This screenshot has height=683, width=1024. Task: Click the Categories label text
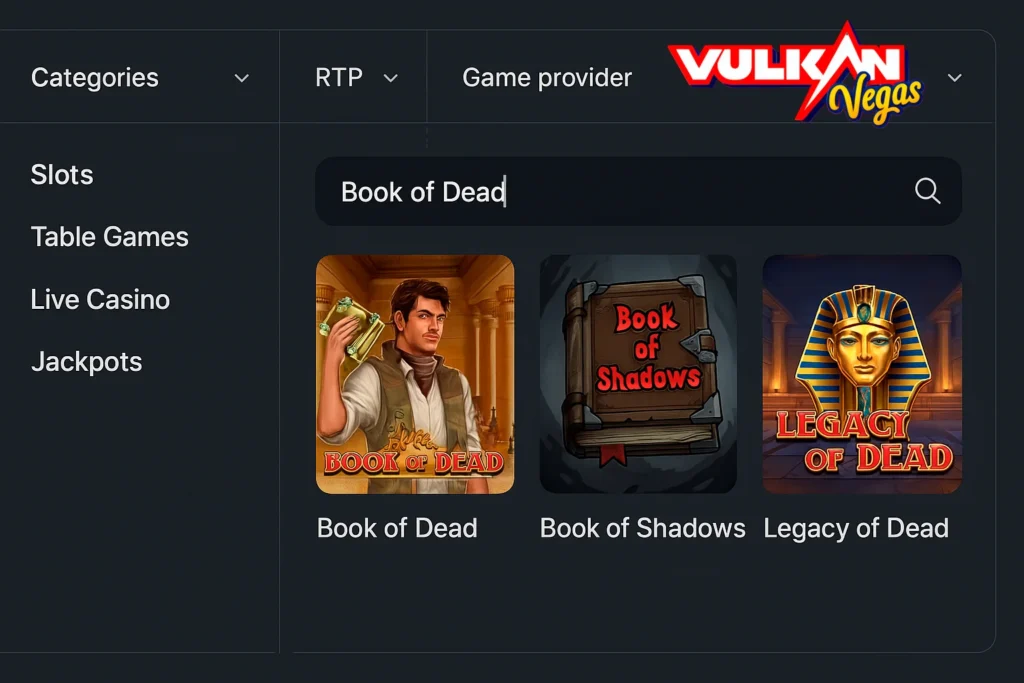click(95, 78)
